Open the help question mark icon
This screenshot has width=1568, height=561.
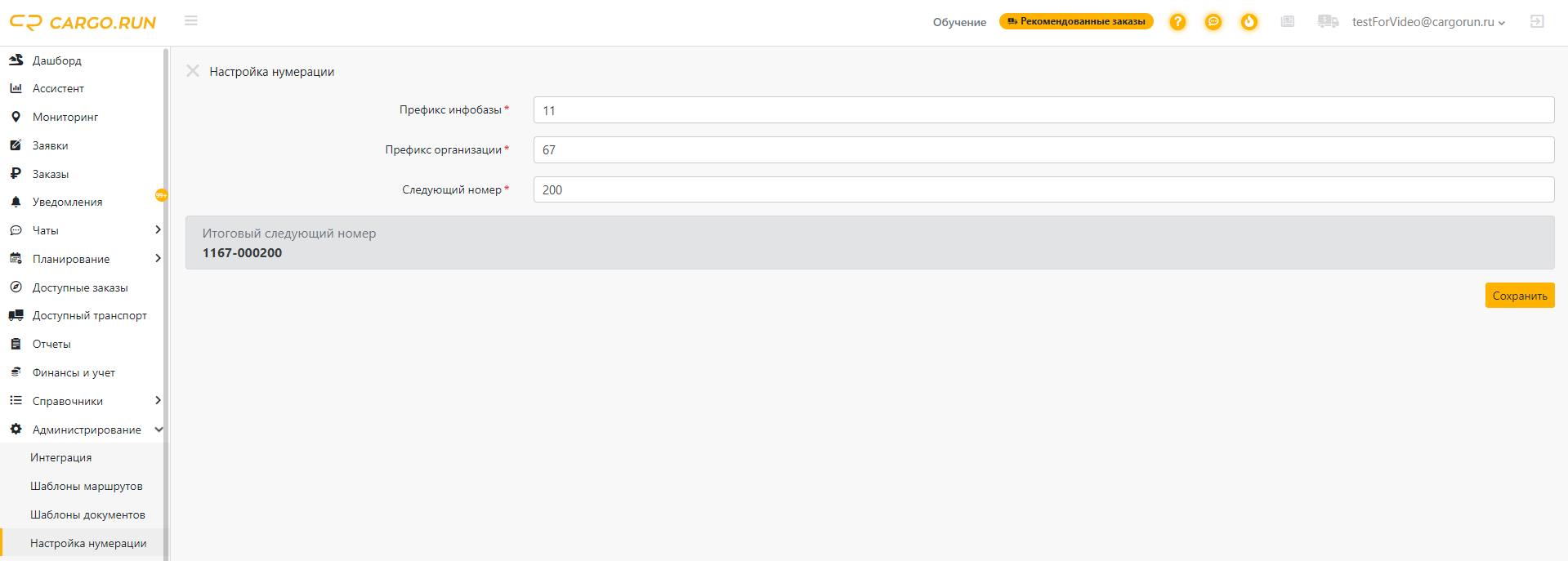point(1177,22)
